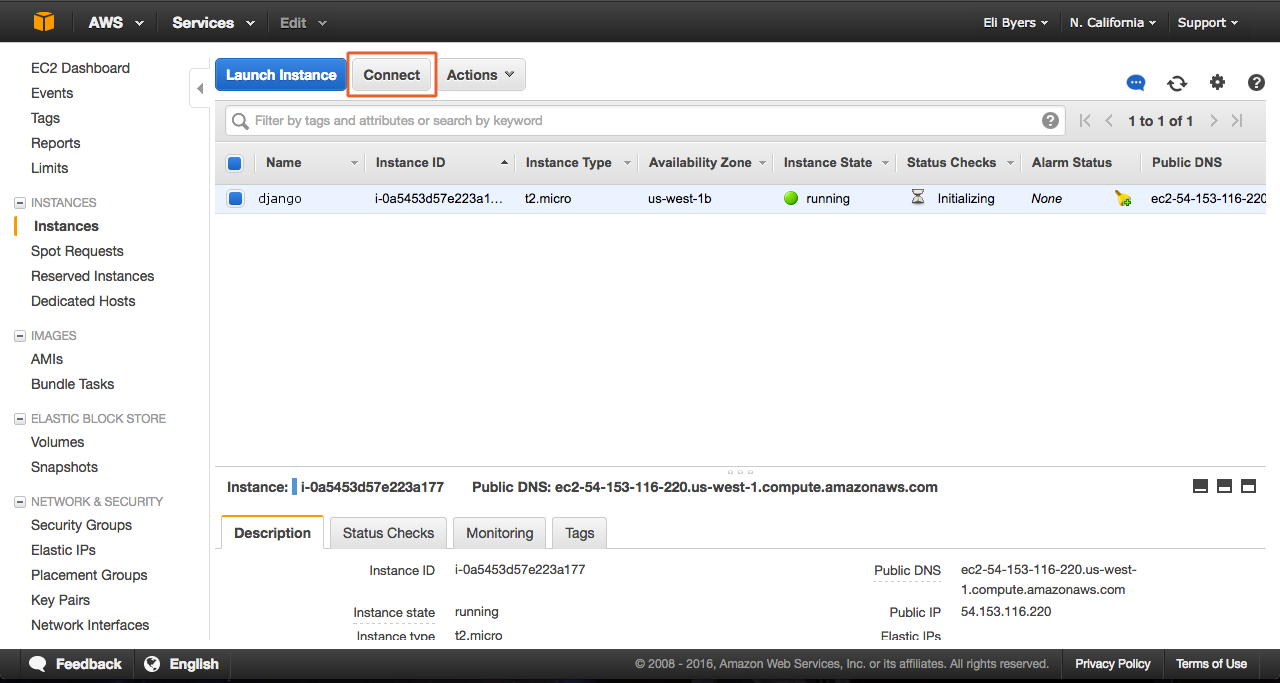Click the Feedback speech bubble icon
This screenshot has width=1280, height=683.
point(37,663)
